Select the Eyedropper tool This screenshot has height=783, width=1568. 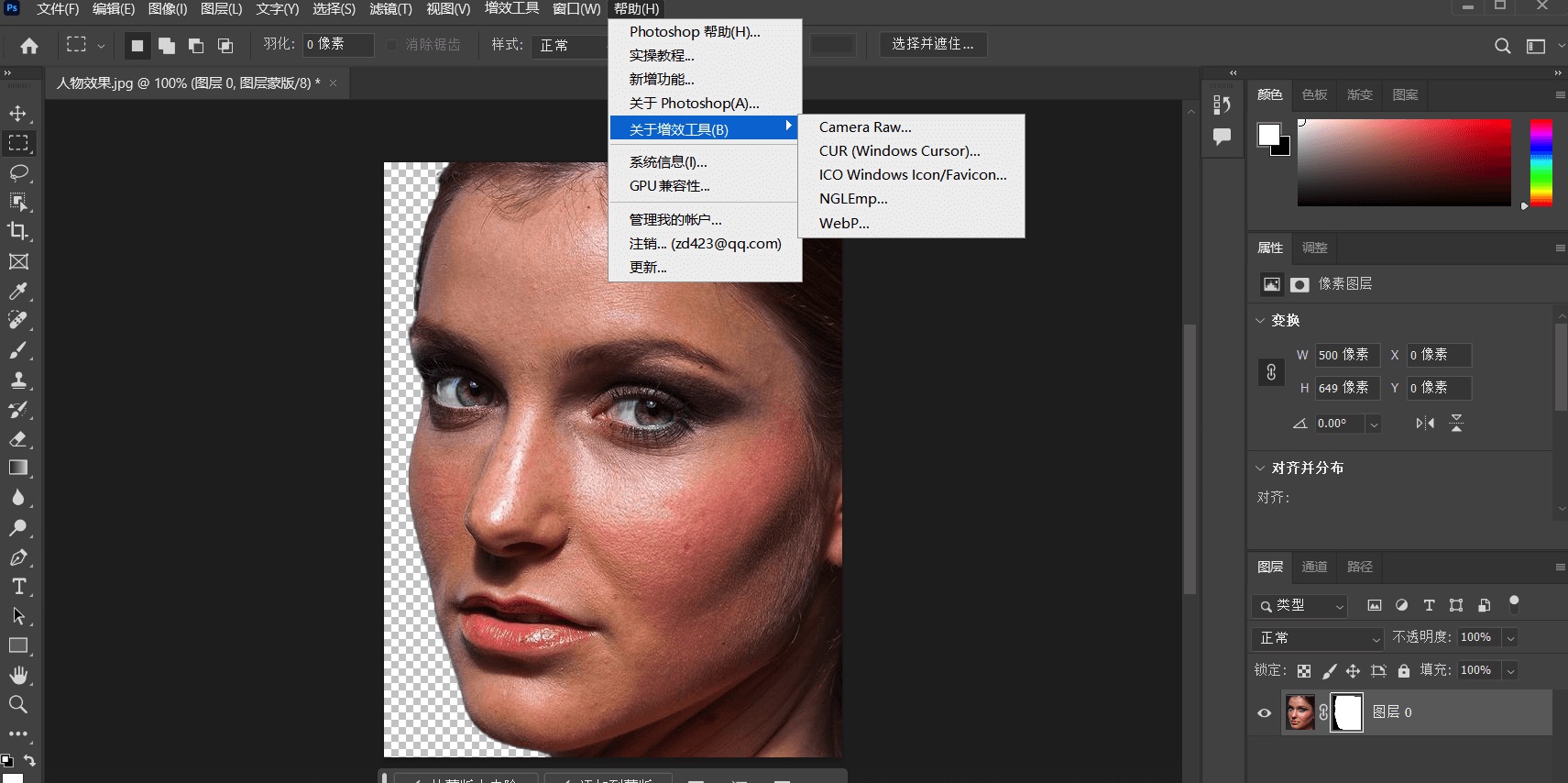tap(18, 291)
